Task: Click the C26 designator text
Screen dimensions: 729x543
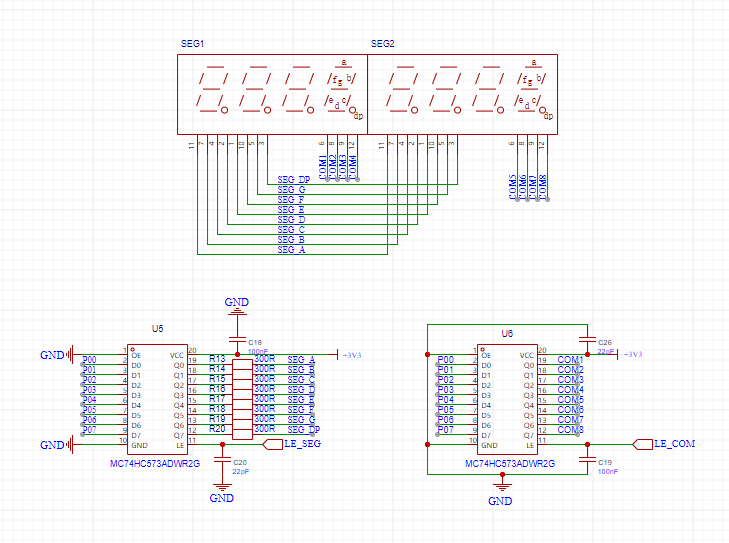Action: click(x=605, y=343)
